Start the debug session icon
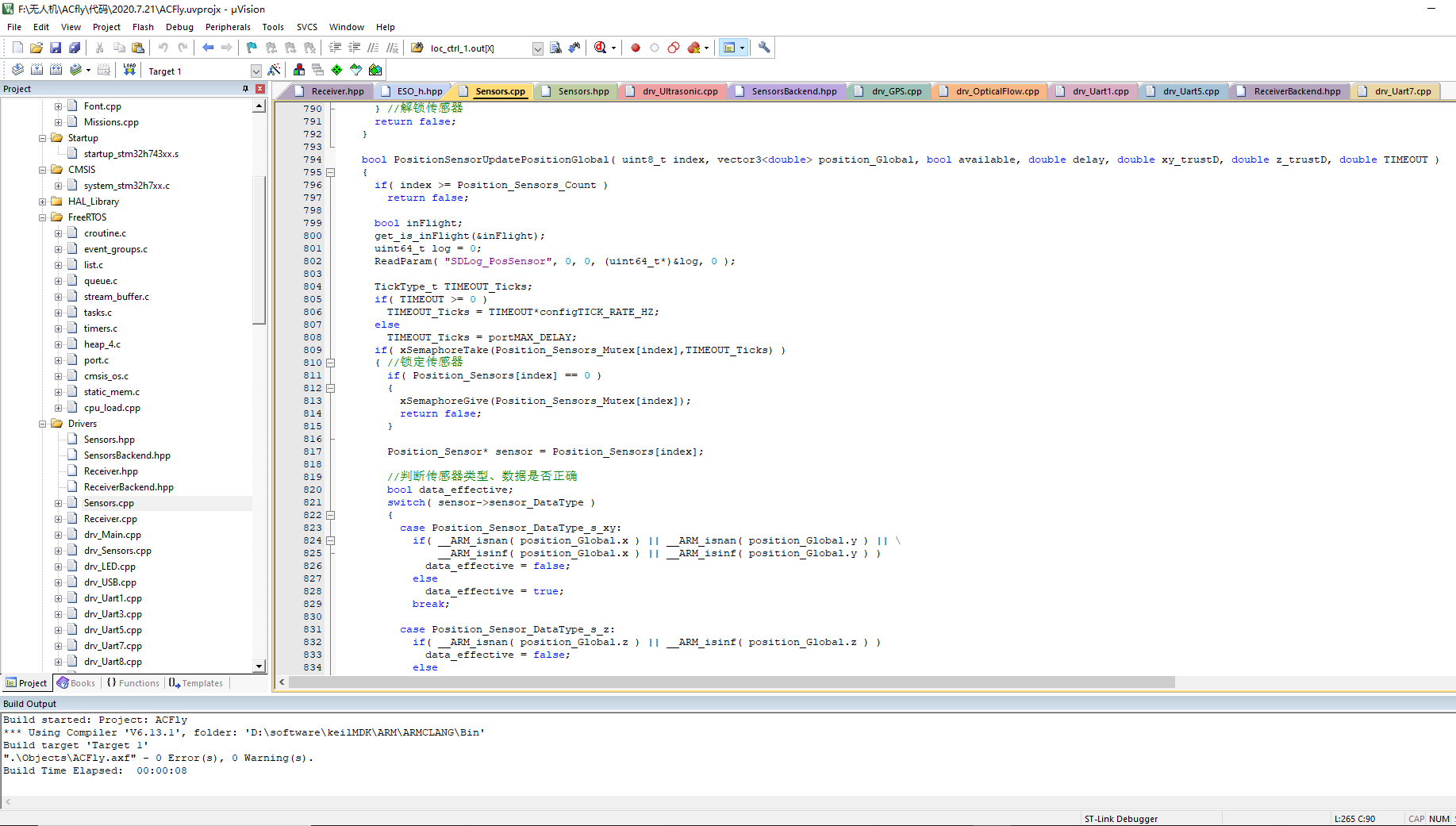Screen dimensions: 1456x826 [x=601, y=48]
